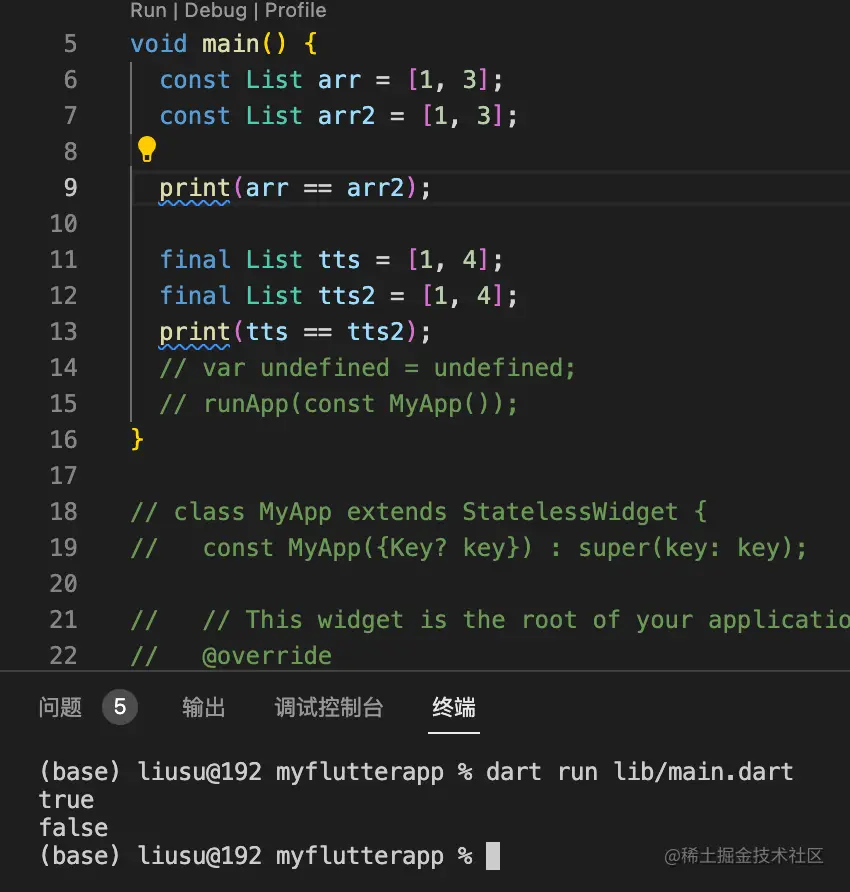Viewport: 850px width, 892px height.
Task: Click line number 9 in gutter
Action: point(71,188)
